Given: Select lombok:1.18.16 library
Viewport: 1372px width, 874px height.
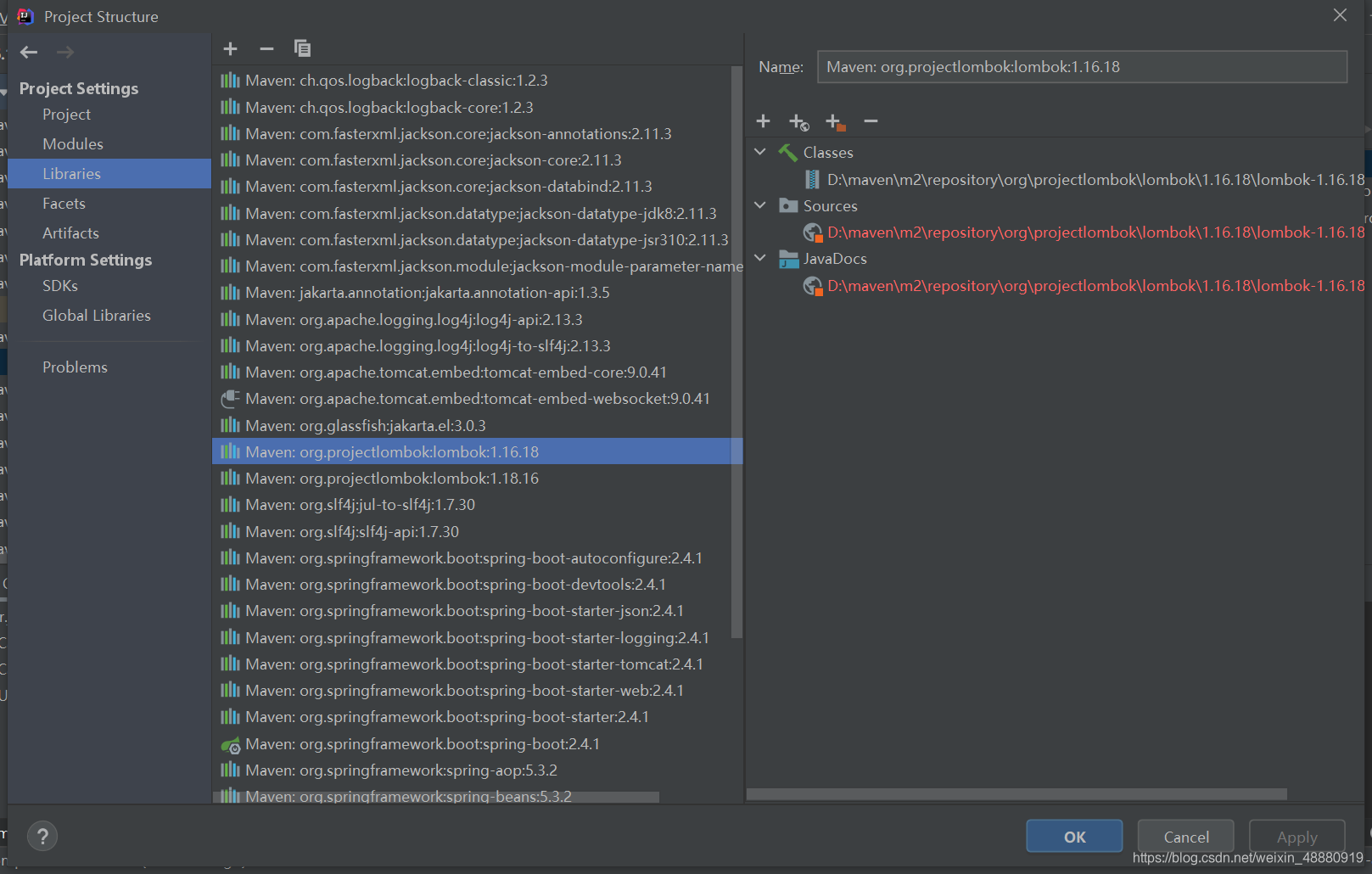Looking at the screenshot, I should pyautogui.click(x=477, y=479).
